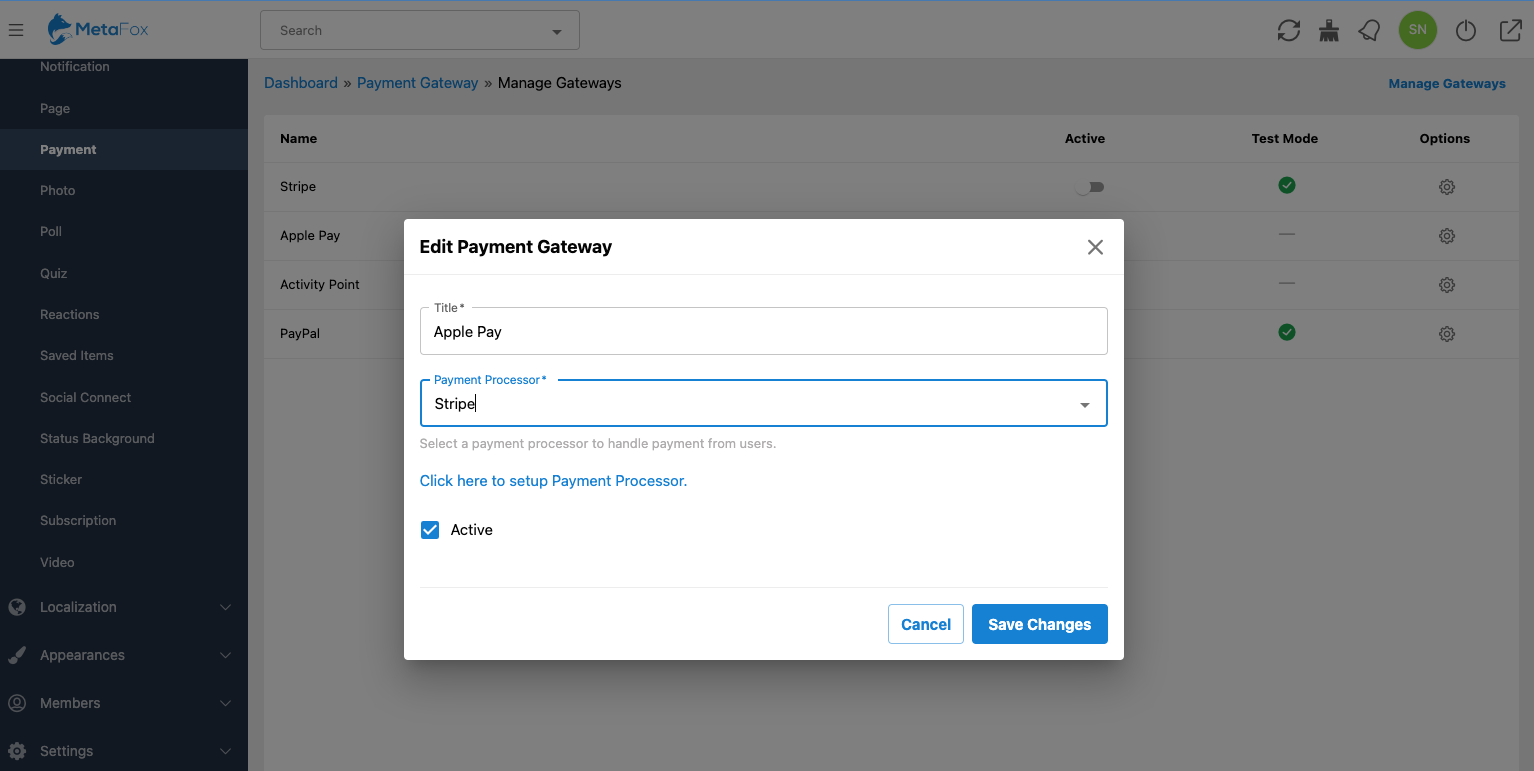
Task: Click into the Title input field
Action: pos(763,332)
